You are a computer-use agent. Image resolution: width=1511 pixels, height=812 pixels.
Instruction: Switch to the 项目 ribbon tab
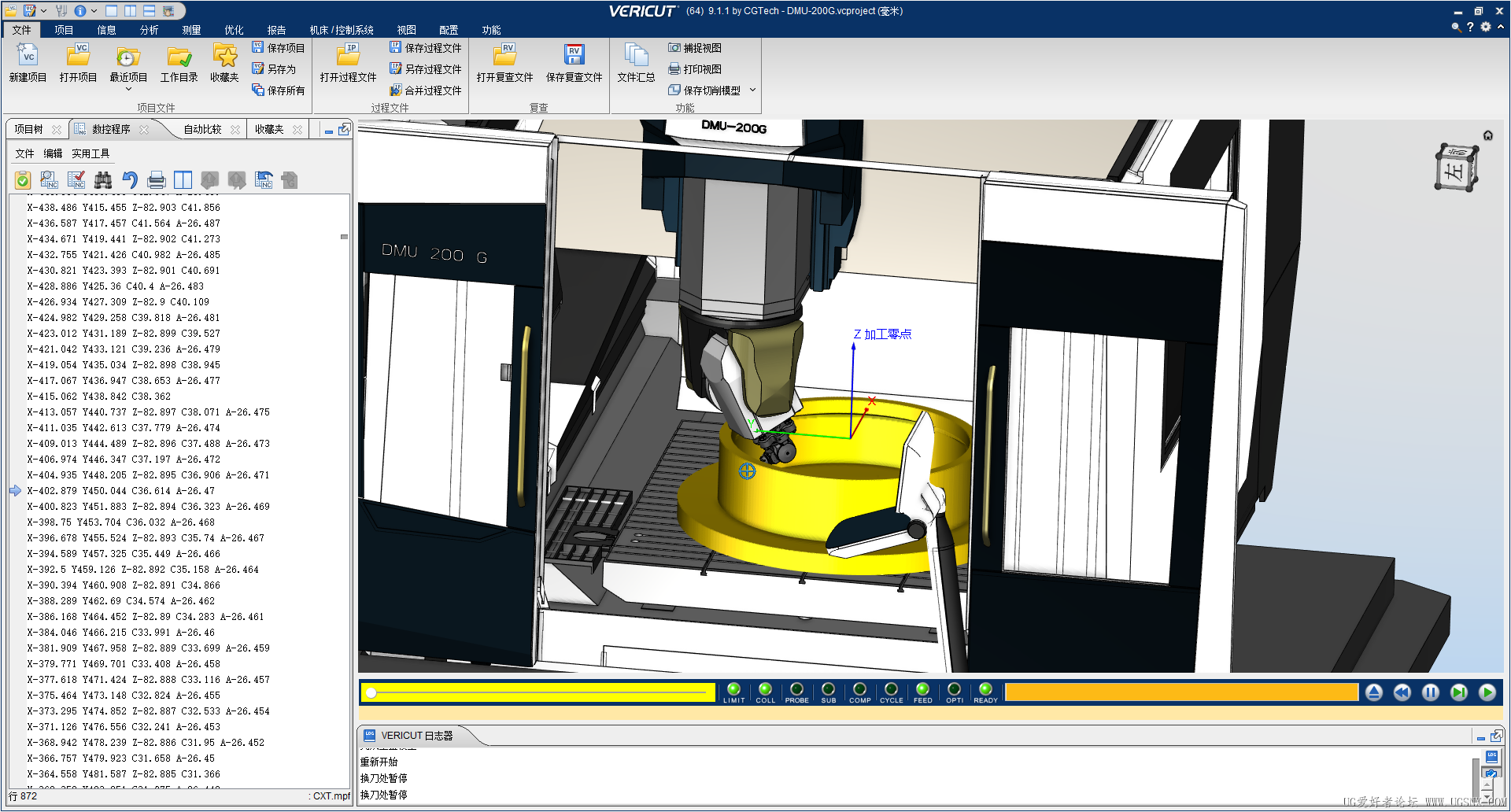point(64,30)
